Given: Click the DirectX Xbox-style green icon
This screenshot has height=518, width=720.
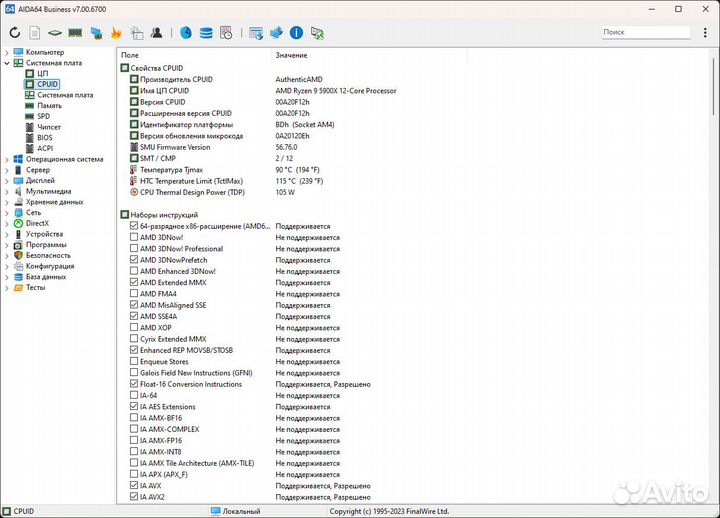Looking at the screenshot, I should coord(18,223).
